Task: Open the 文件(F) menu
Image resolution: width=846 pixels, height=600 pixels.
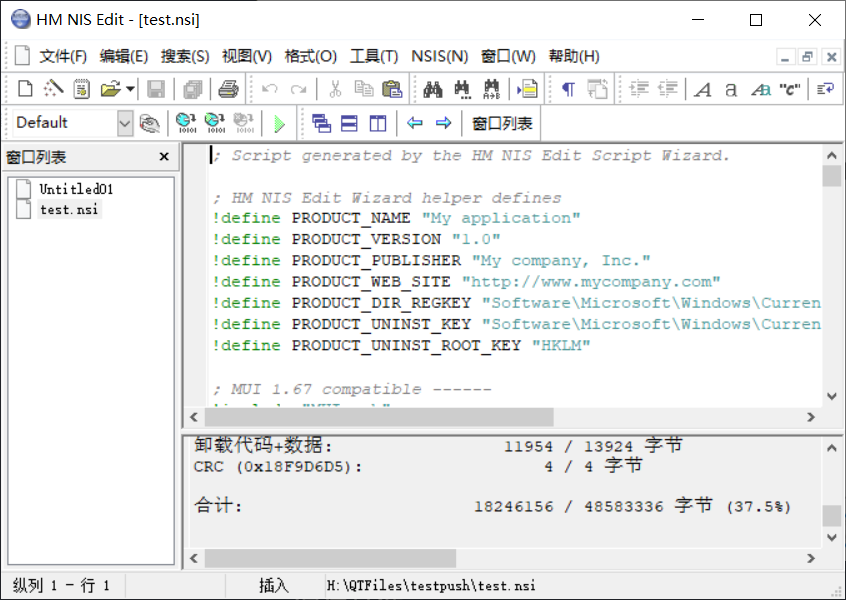Action: [63, 56]
